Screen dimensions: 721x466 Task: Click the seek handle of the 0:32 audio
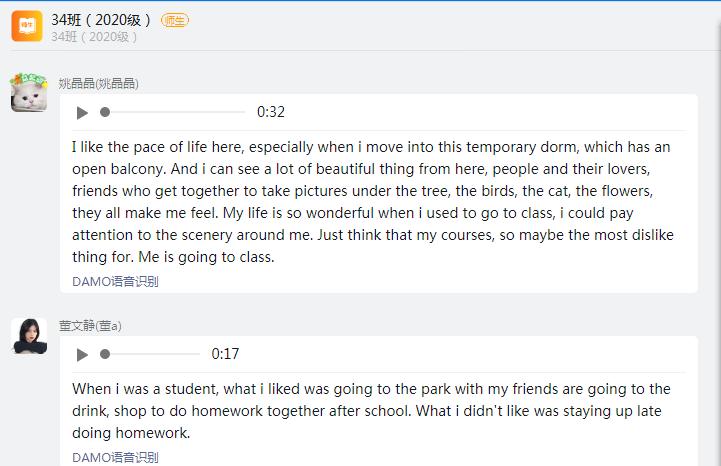(x=105, y=112)
